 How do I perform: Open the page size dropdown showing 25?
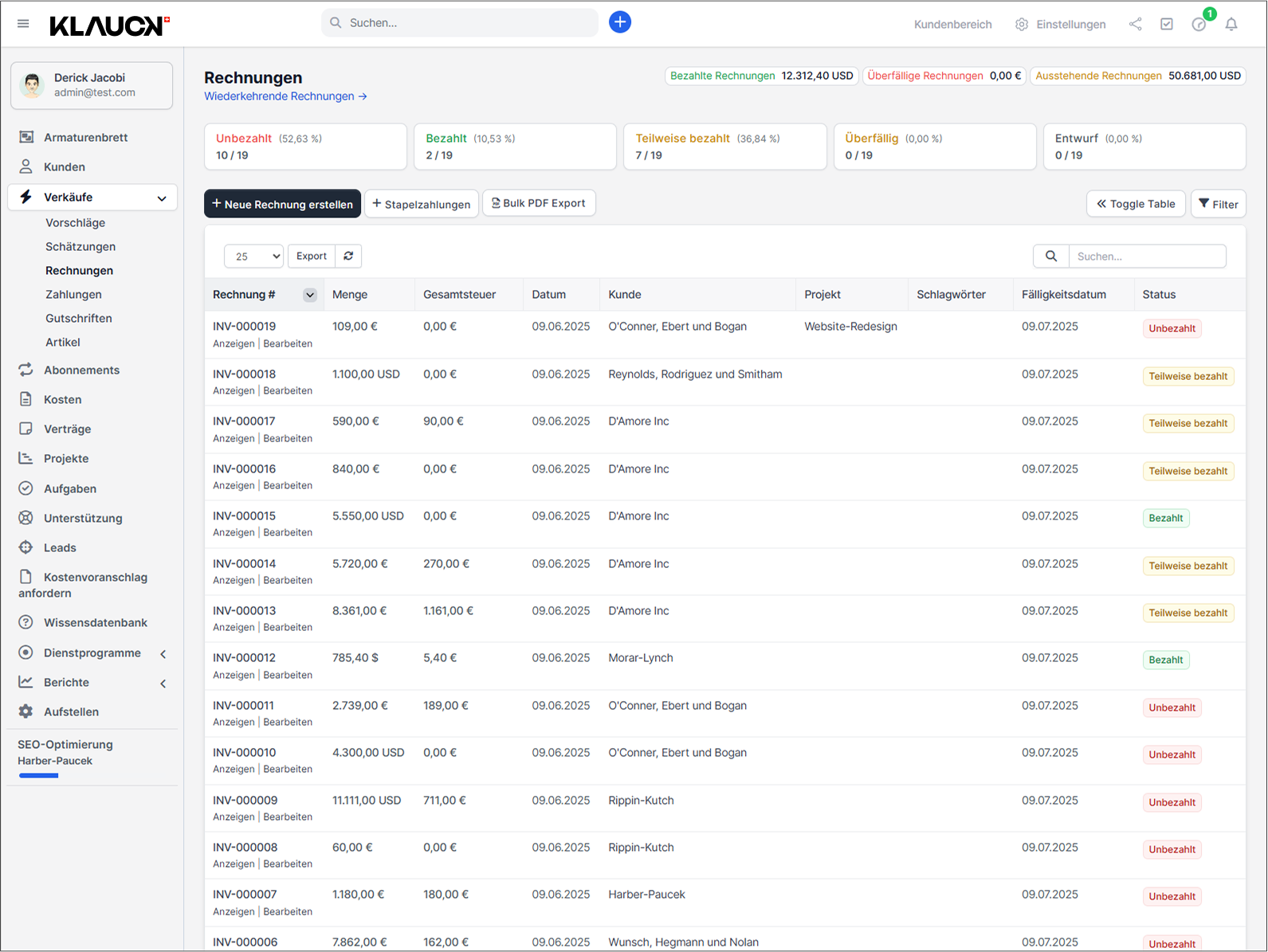(254, 257)
